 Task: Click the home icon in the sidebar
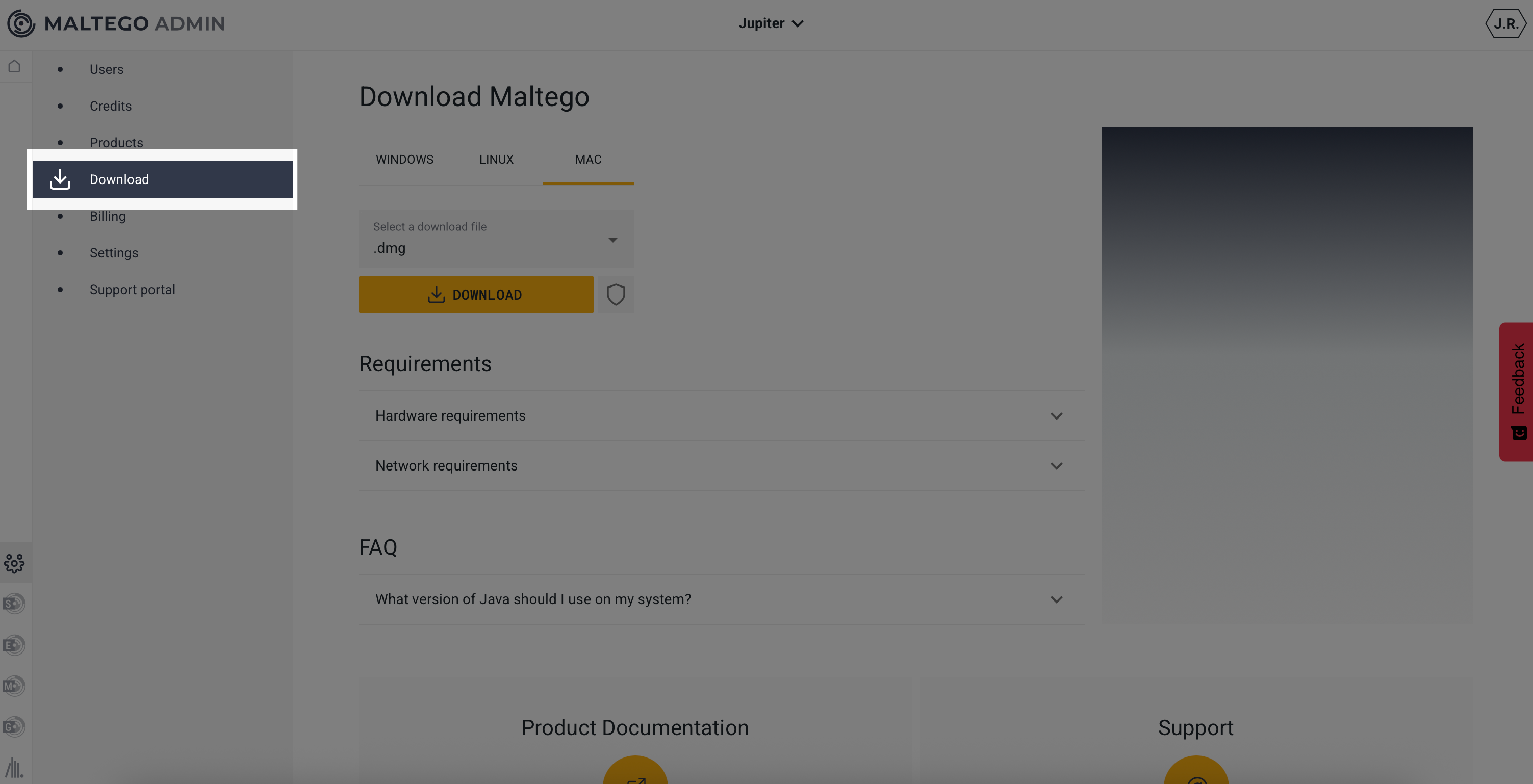coord(14,67)
